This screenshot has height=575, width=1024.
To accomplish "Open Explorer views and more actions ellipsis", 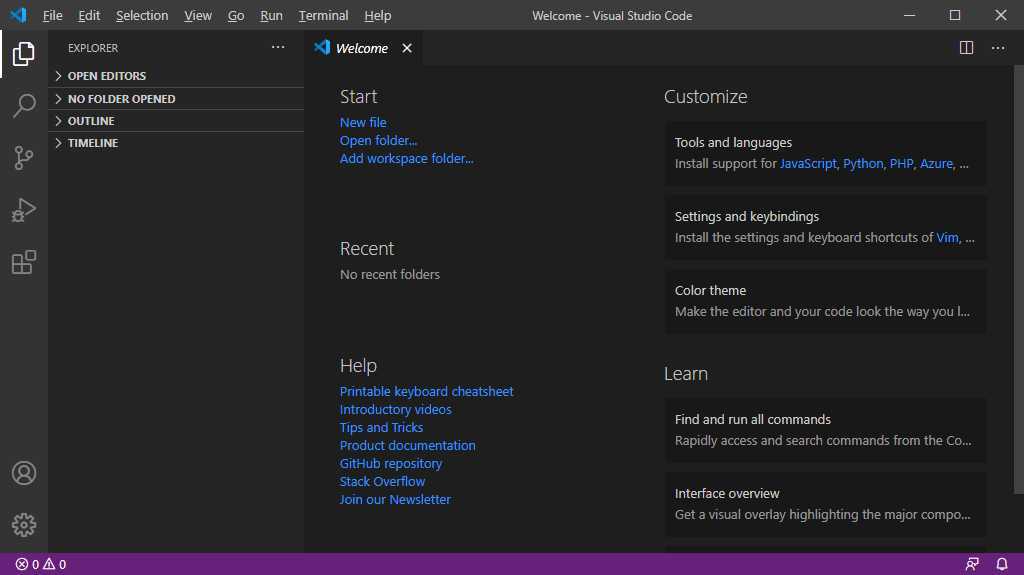I will (x=278, y=47).
